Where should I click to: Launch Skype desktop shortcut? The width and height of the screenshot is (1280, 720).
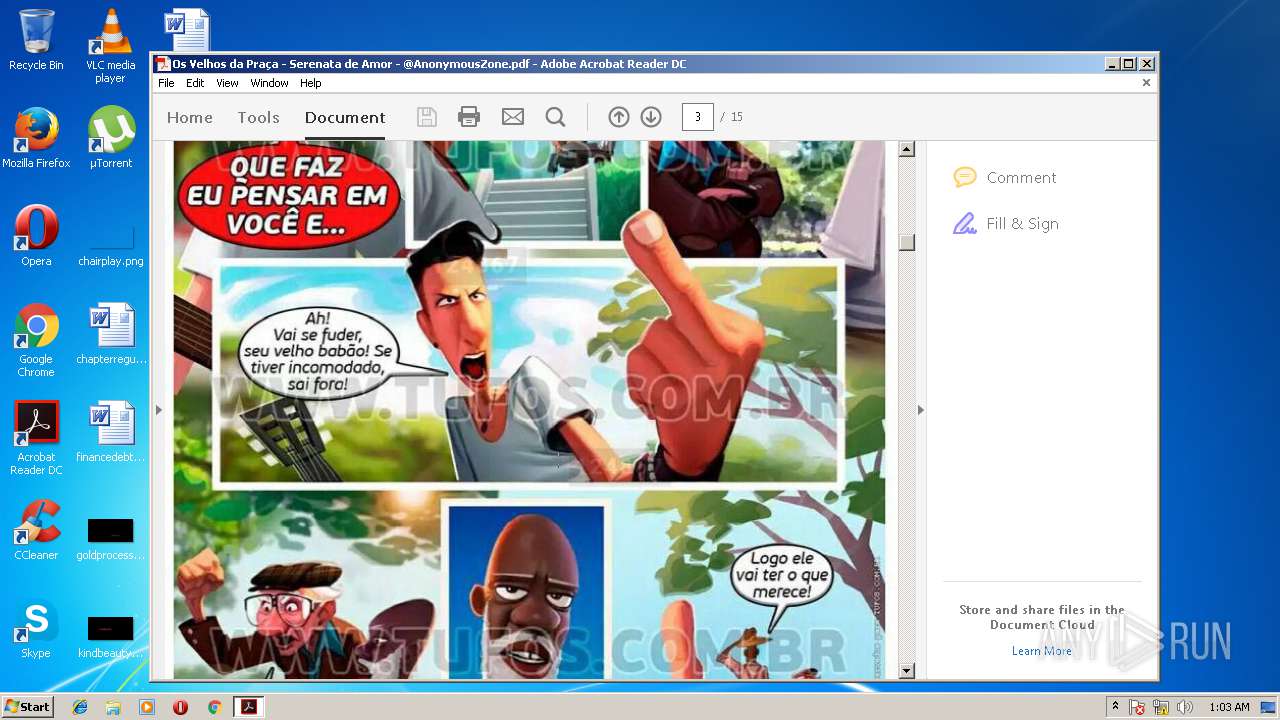[36, 628]
